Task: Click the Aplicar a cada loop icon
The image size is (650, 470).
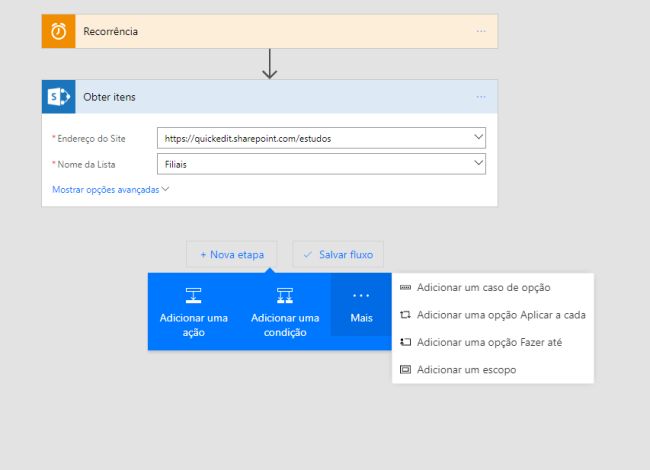Action: coord(405,315)
